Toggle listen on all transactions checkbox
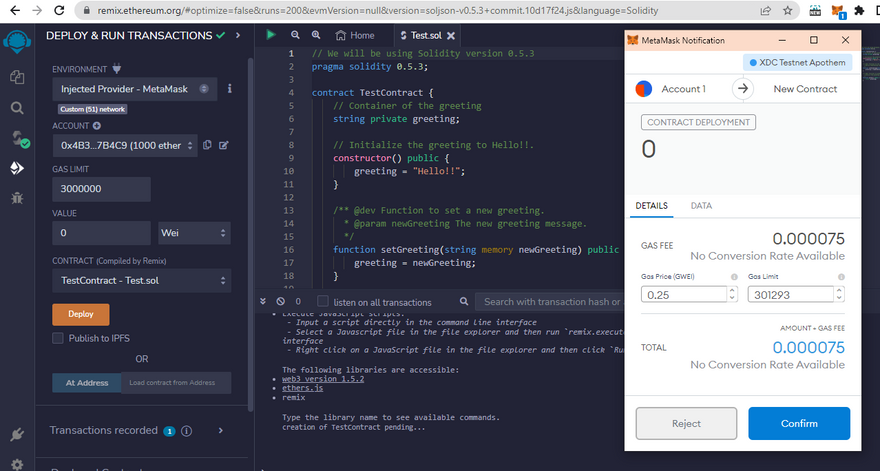The height and width of the screenshot is (471, 880). tap(323, 301)
